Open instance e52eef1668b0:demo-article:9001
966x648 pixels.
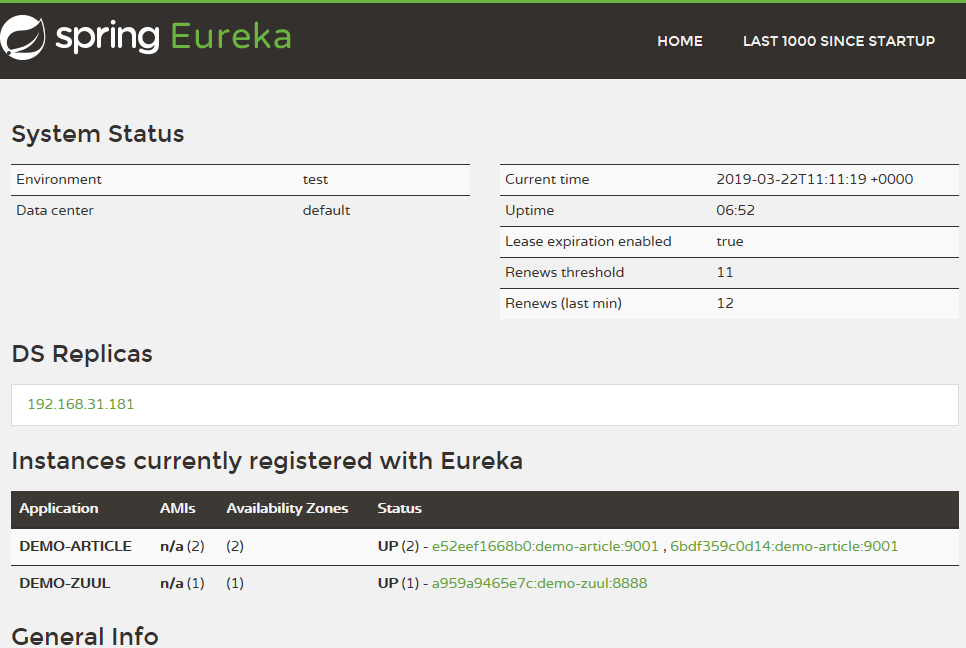coord(545,546)
